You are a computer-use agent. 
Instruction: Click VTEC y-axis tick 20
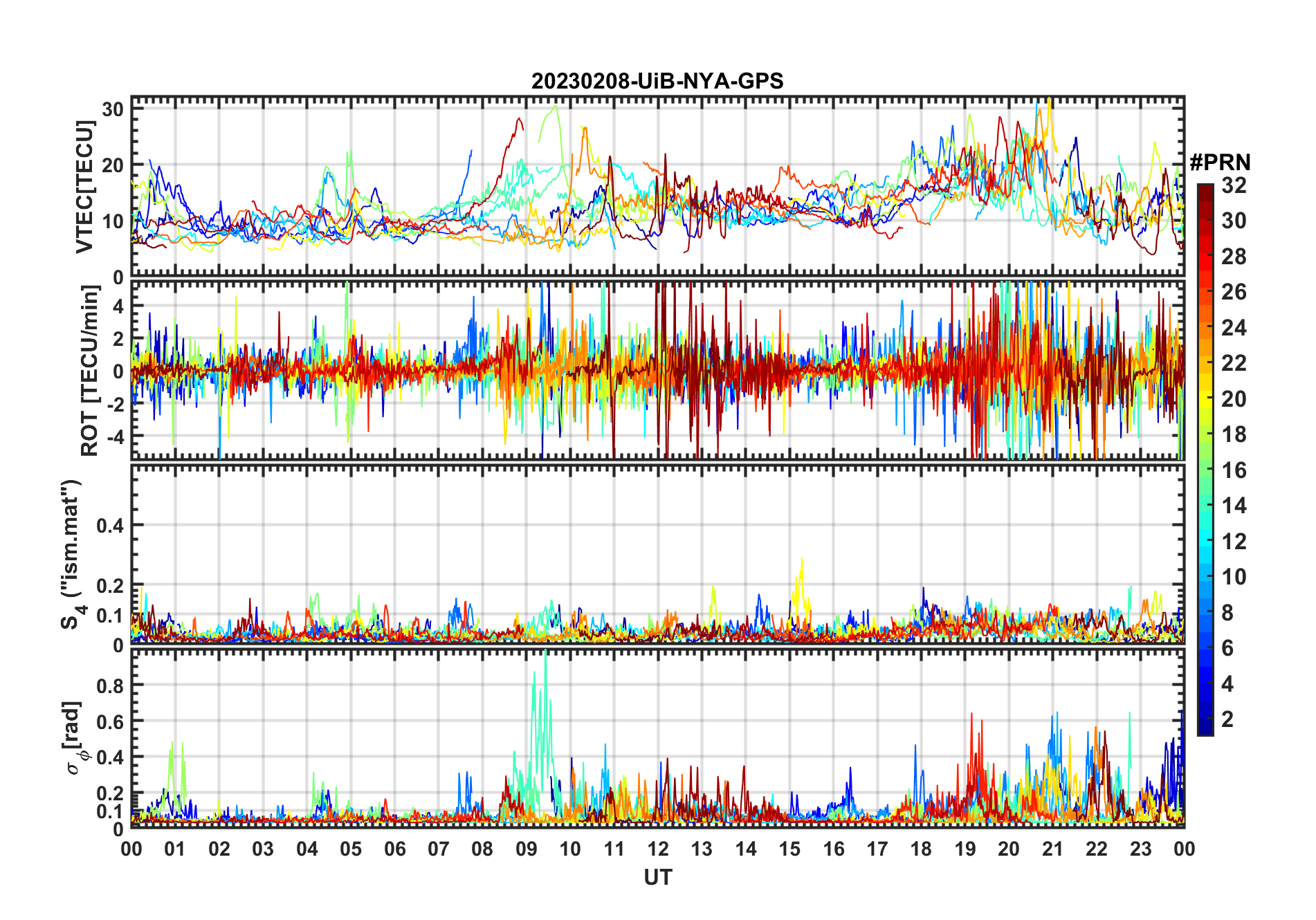point(113,165)
